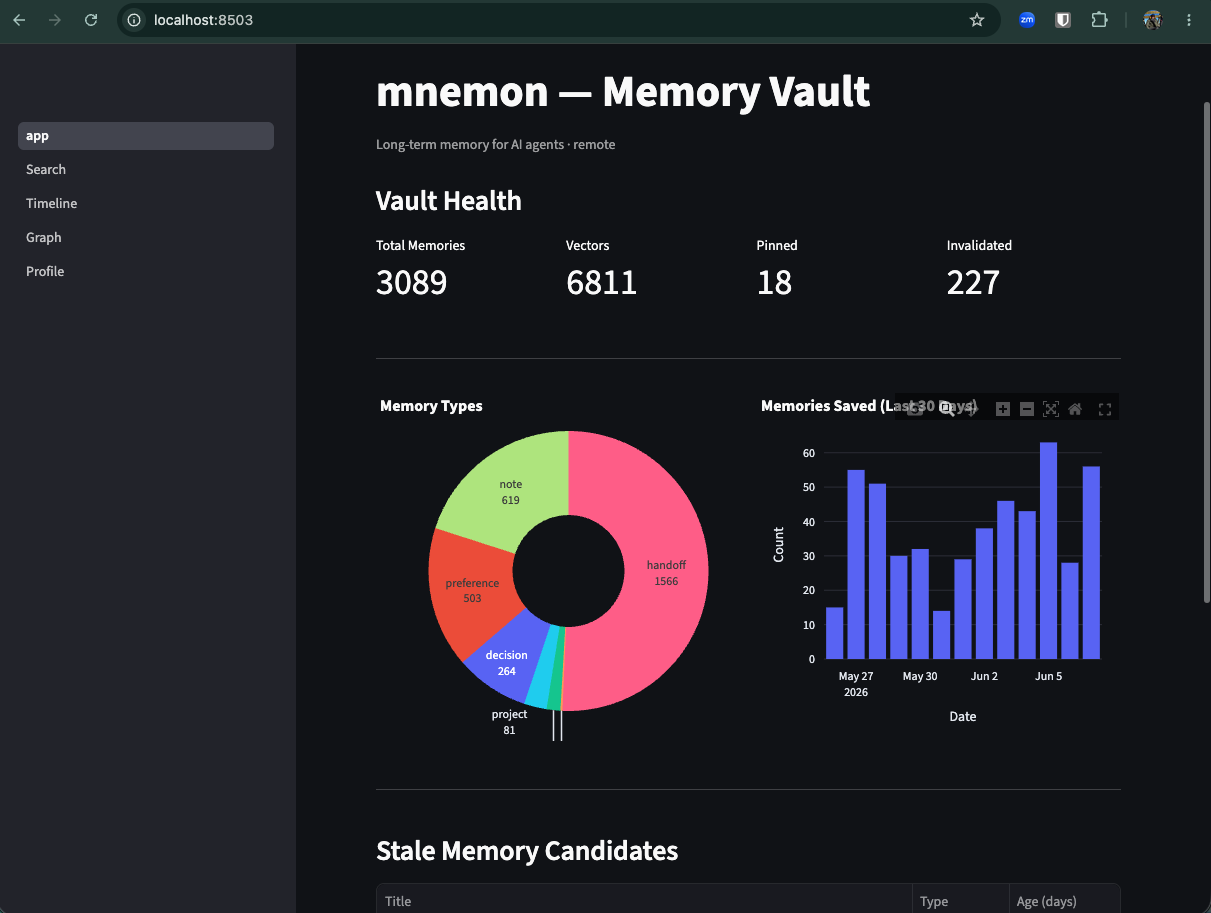Click the Vault Health heading
The width and height of the screenshot is (1211, 913).
coord(449,201)
